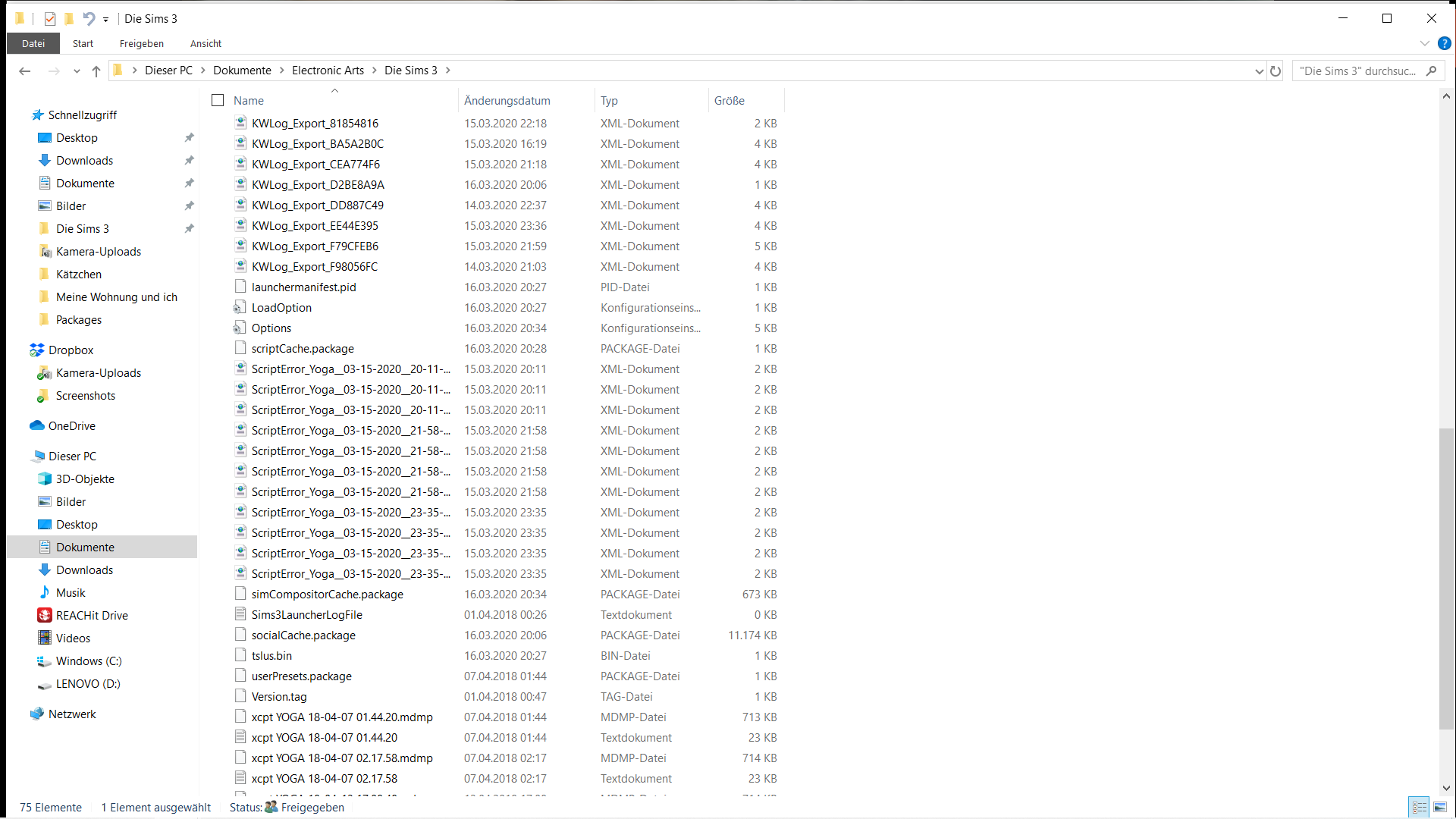Viewport: 1456px width, 819px height.
Task: Open the Start ribbon tab
Action: click(83, 44)
